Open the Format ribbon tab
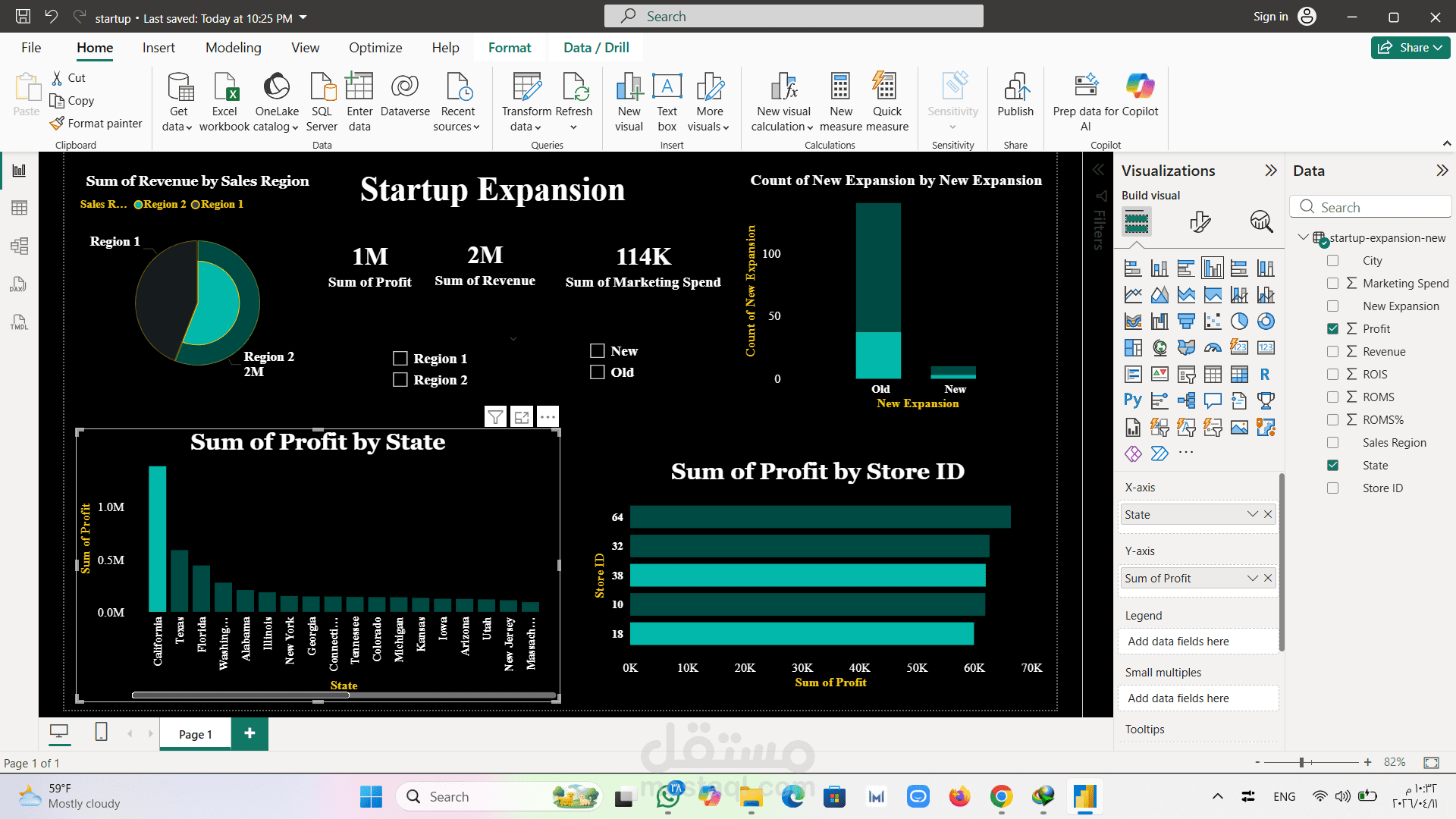The width and height of the screenshot is (1456, 819). click(x=509, y=48)
